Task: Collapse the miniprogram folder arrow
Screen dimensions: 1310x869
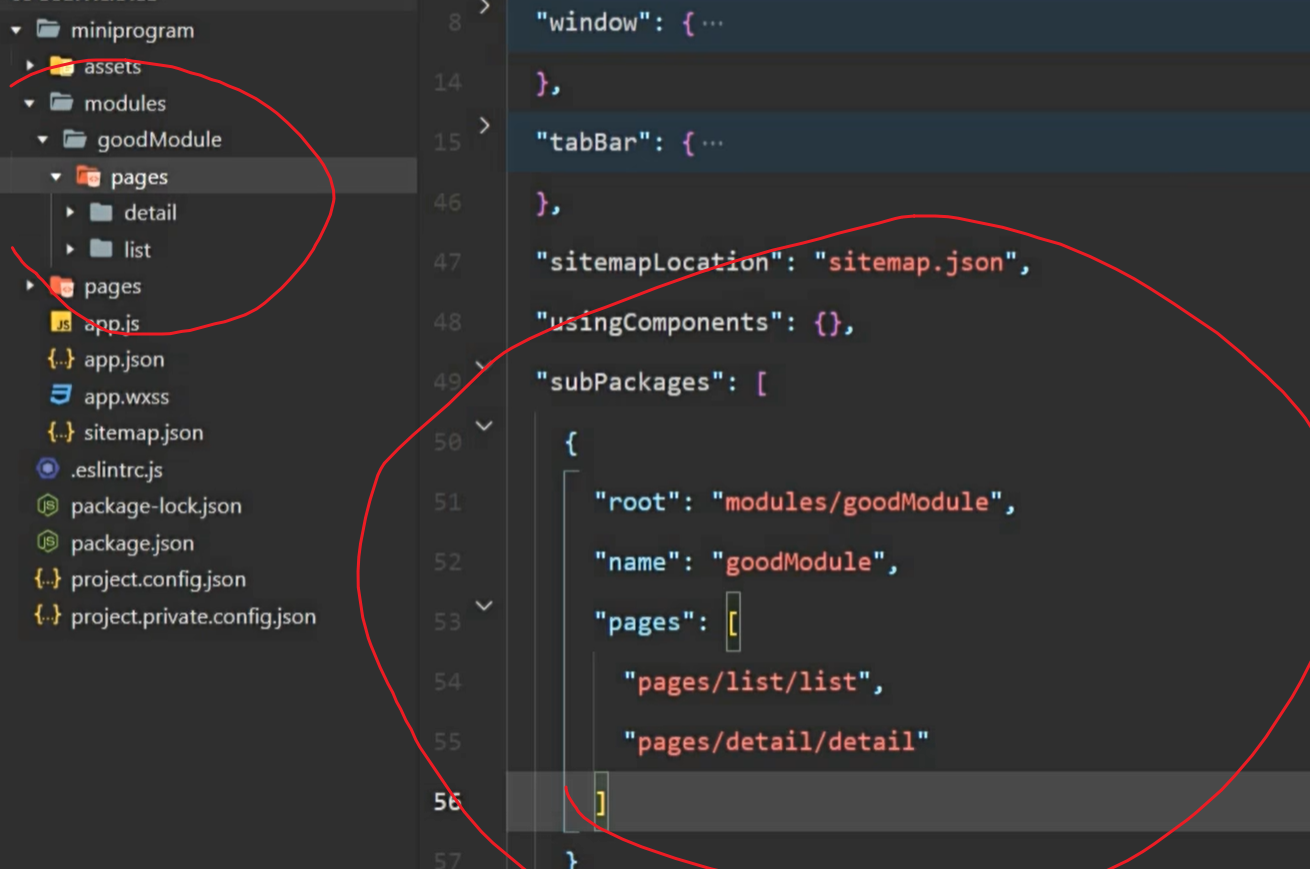Action: pyautogui.click(x=16, y=30)
